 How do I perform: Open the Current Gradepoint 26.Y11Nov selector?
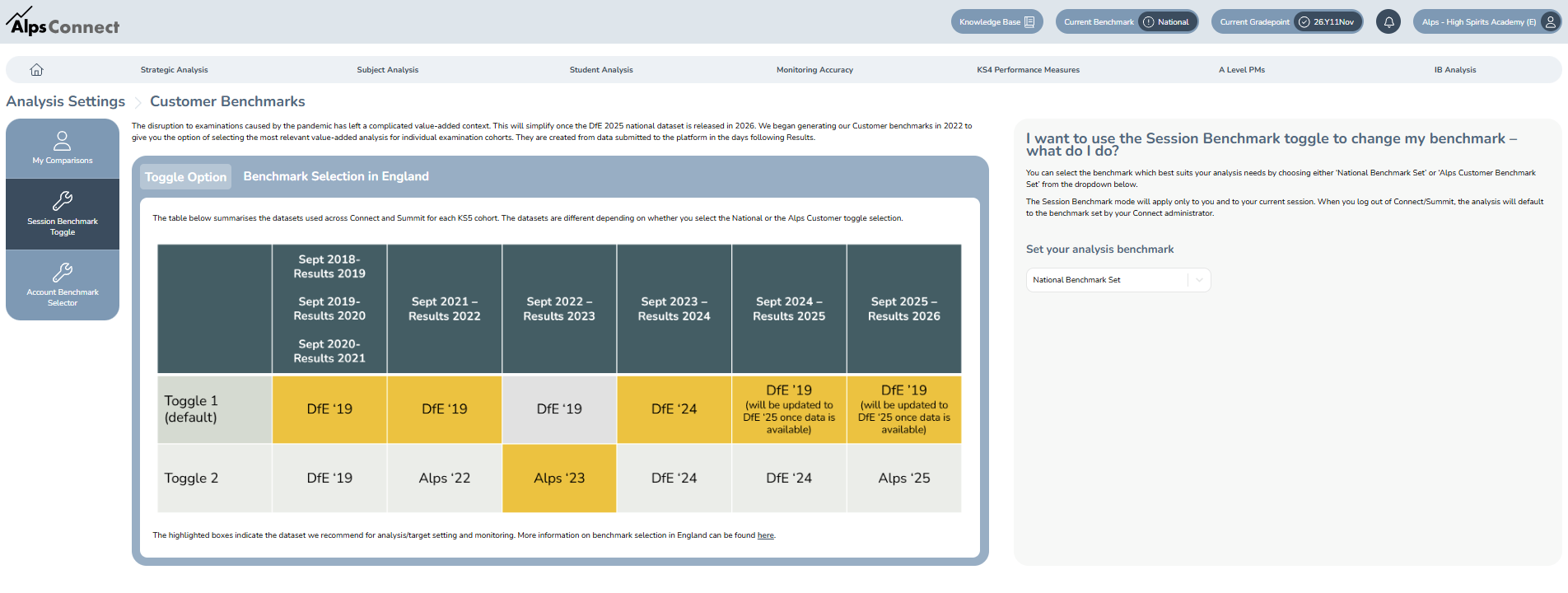1287,22
